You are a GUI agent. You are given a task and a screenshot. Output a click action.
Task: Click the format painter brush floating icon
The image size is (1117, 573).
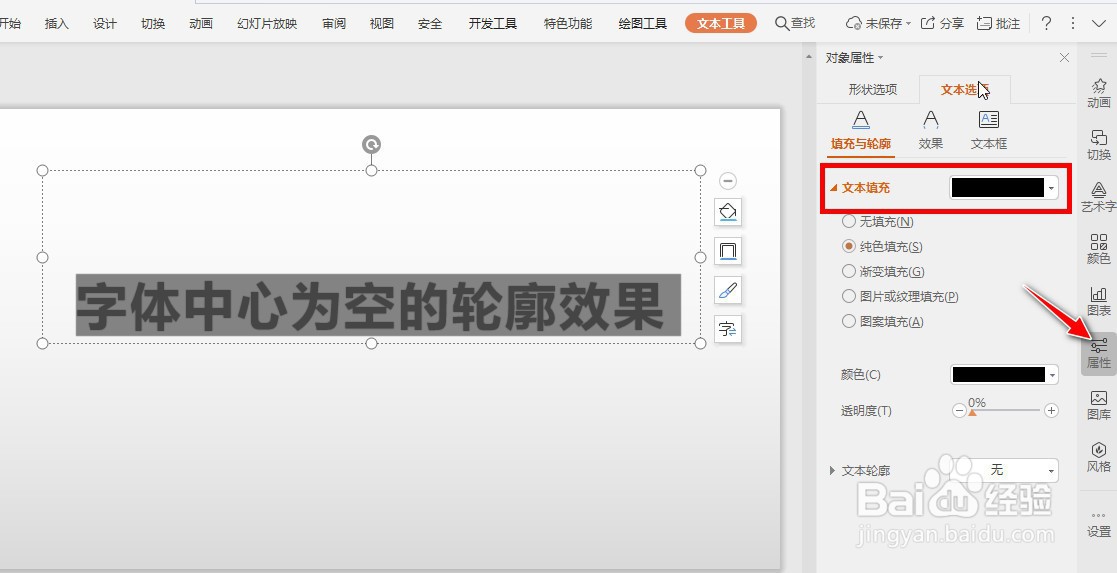pos(728,290)
